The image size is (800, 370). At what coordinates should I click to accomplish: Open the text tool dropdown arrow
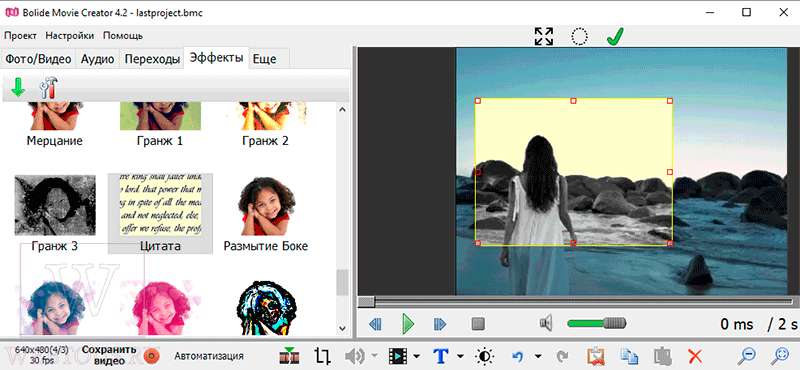(x=461, y=356)
